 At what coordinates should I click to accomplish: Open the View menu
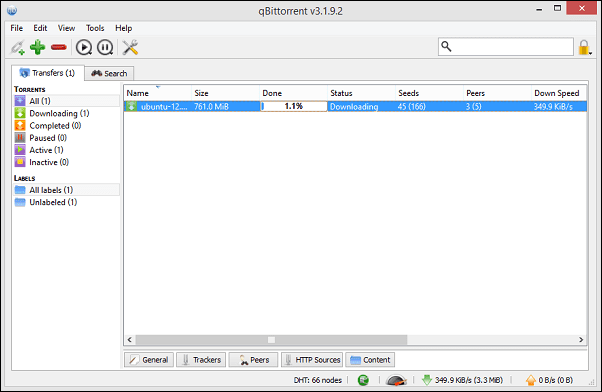66,28
